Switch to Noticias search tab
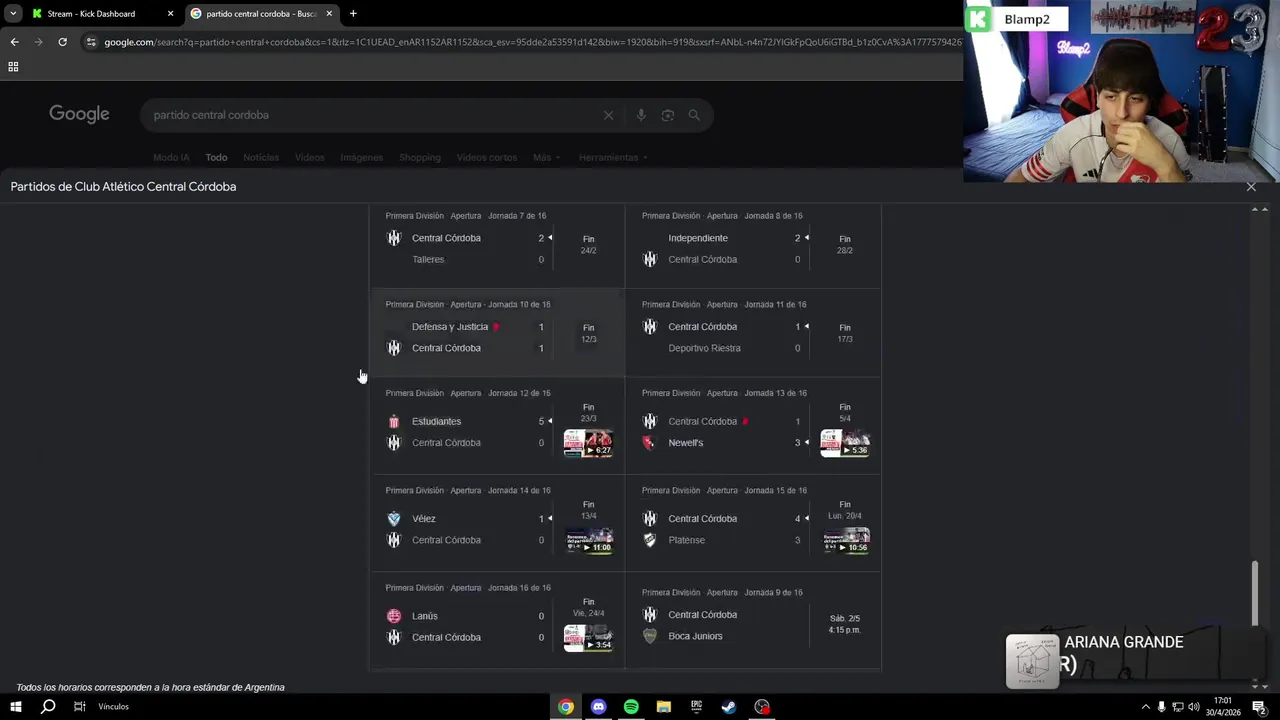 [x=261, y=157]
